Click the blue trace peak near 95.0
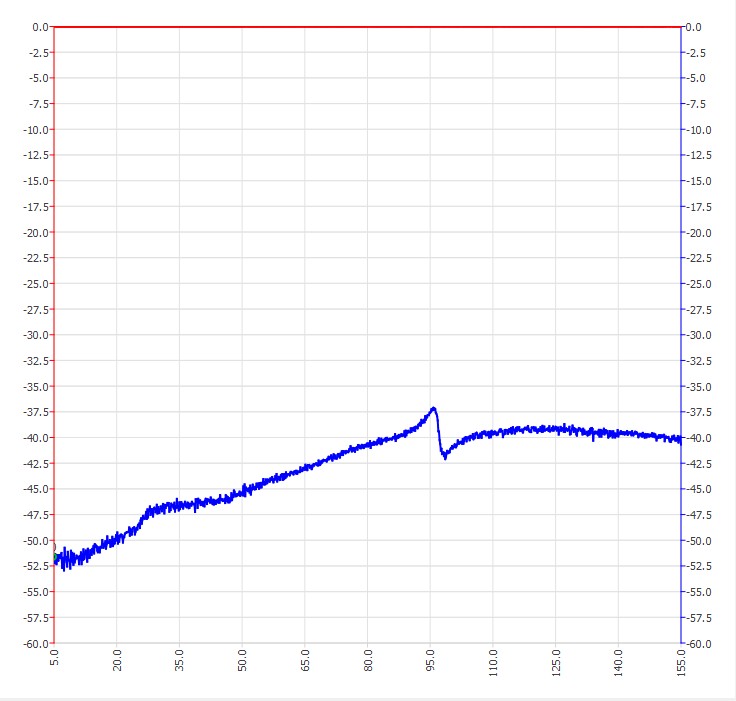Viewport: 736px width, 701px height. click(x=434, y=408)
